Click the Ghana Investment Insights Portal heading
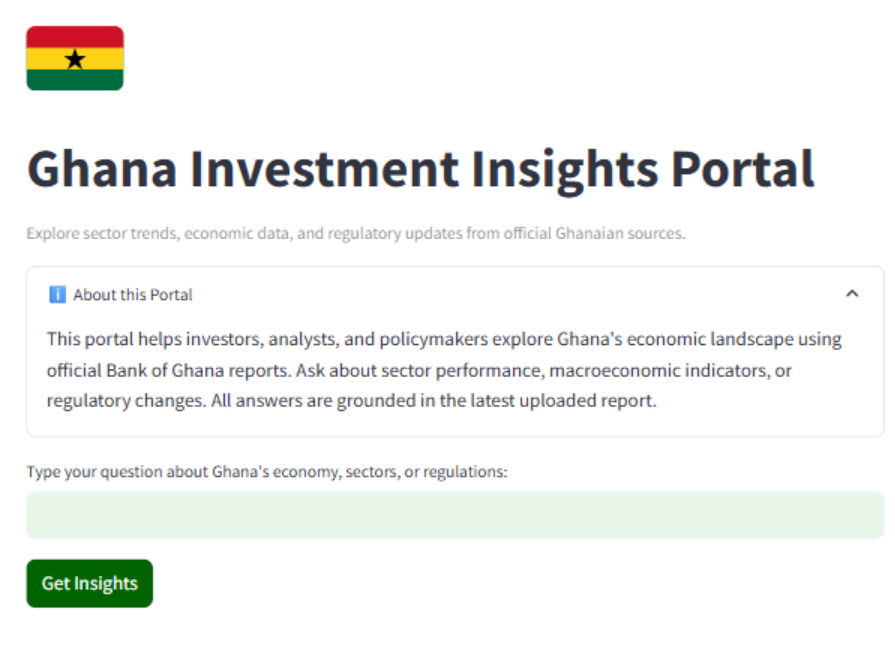This screenshot has height=670, width=895. point(421,169)
